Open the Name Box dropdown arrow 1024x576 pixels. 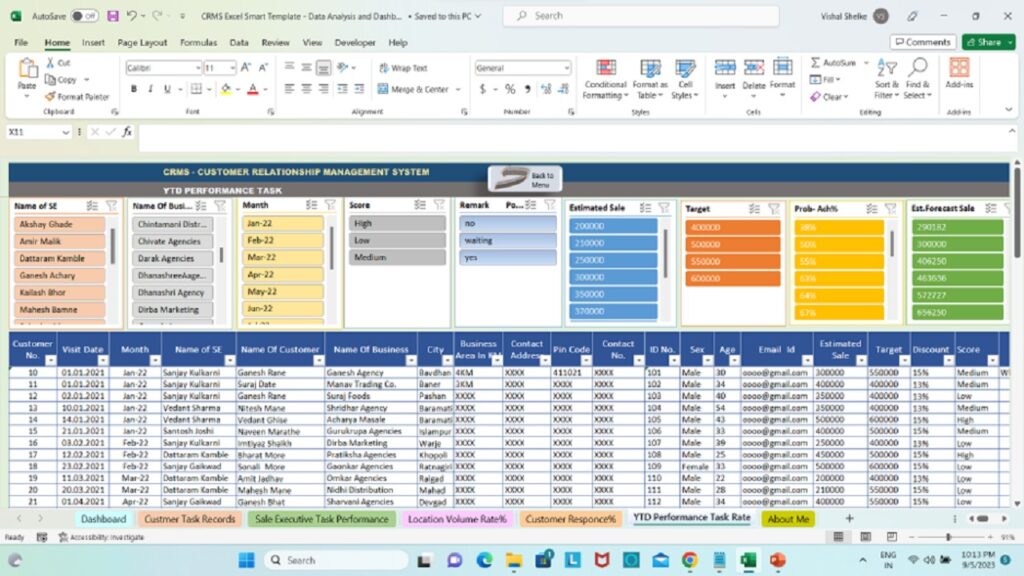pos(65,132)
